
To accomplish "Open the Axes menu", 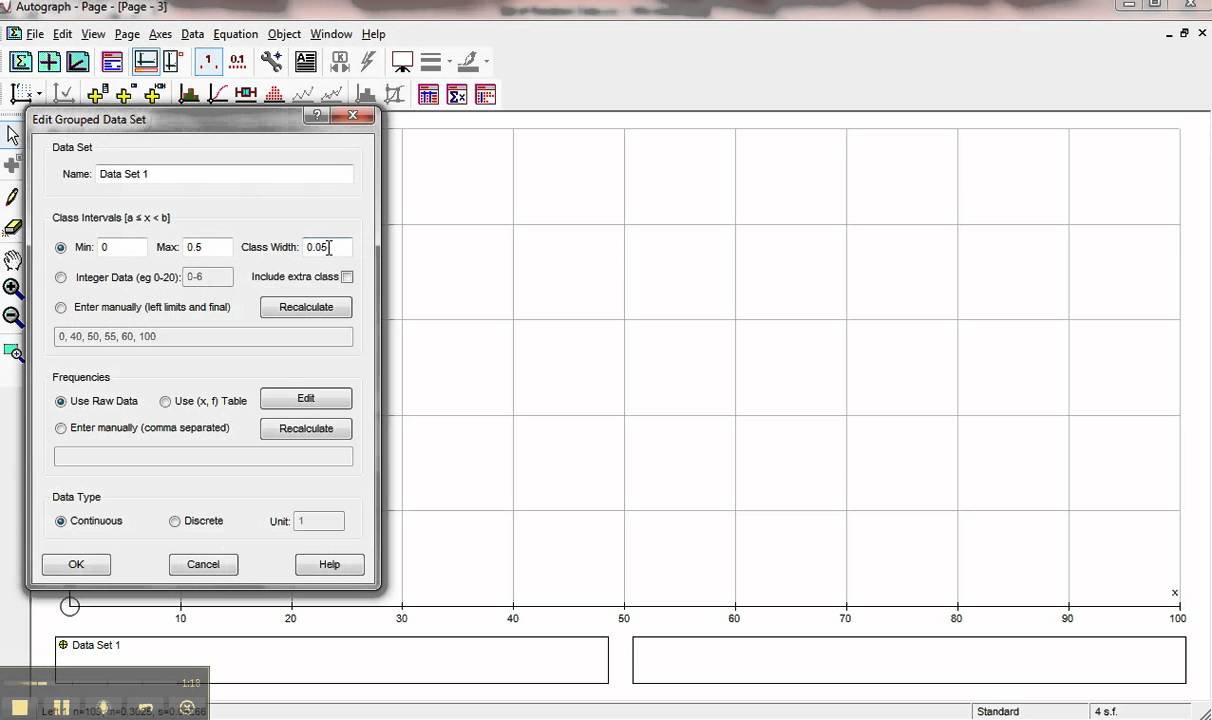I will pyautogui.click(x=160, y=34).
